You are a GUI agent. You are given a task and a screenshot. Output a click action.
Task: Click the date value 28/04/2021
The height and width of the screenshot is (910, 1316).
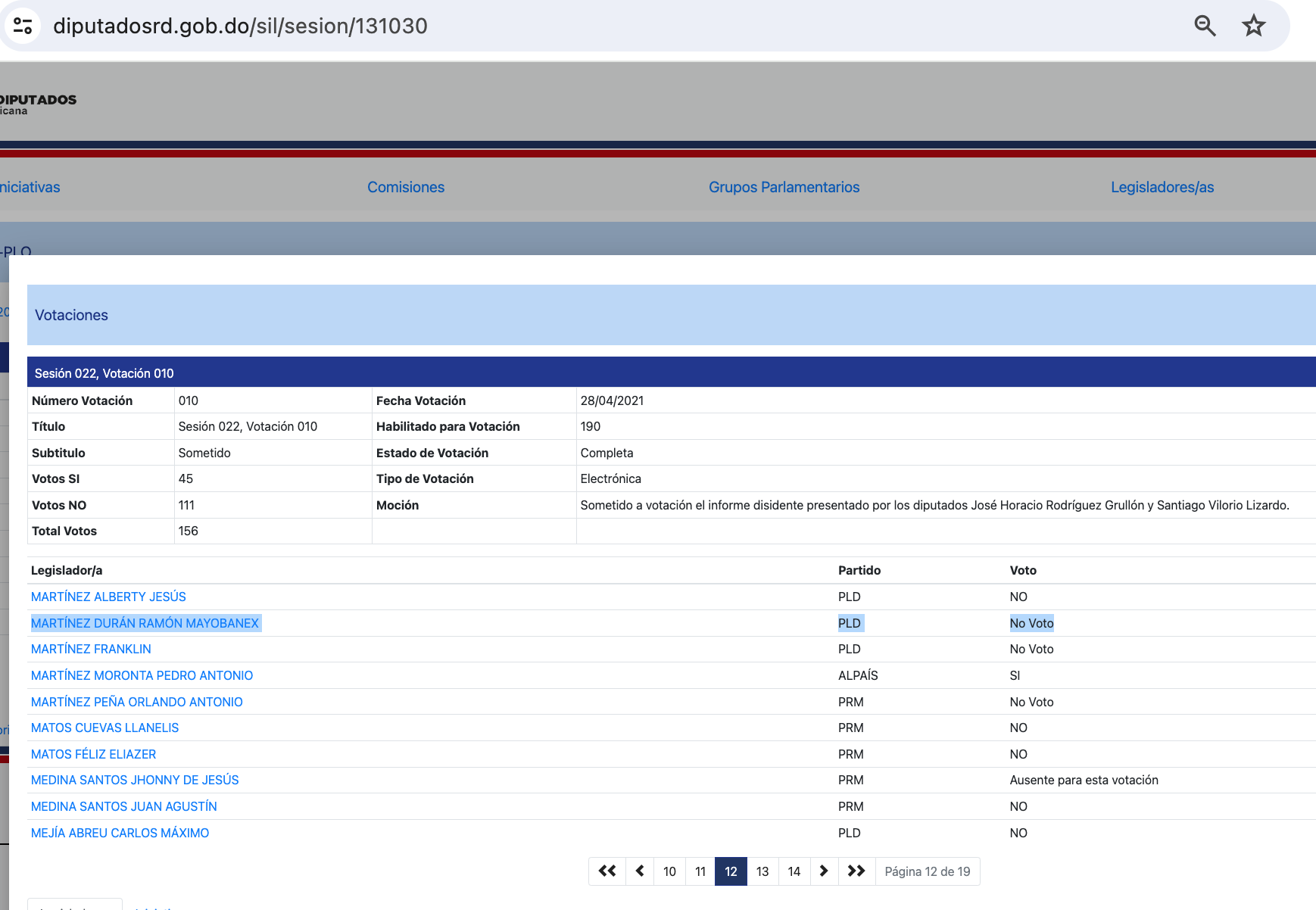click(612, 400)
